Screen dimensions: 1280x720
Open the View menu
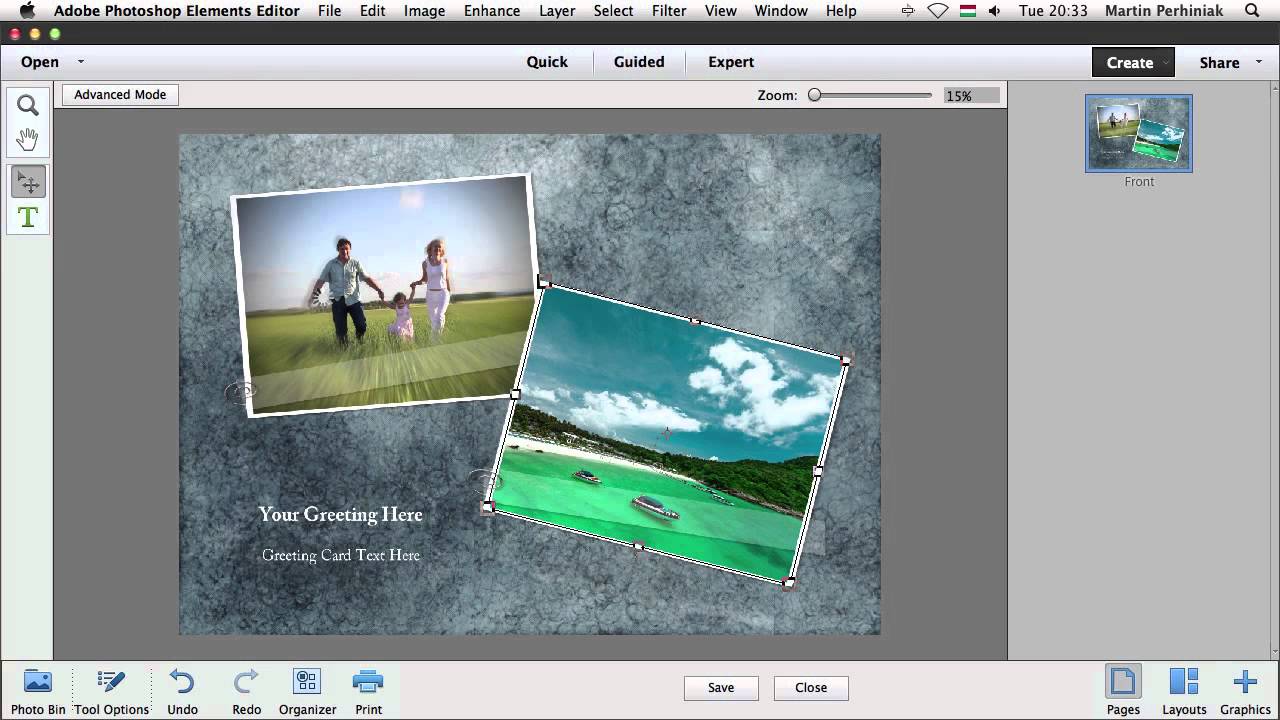click(x=721, y=11)
